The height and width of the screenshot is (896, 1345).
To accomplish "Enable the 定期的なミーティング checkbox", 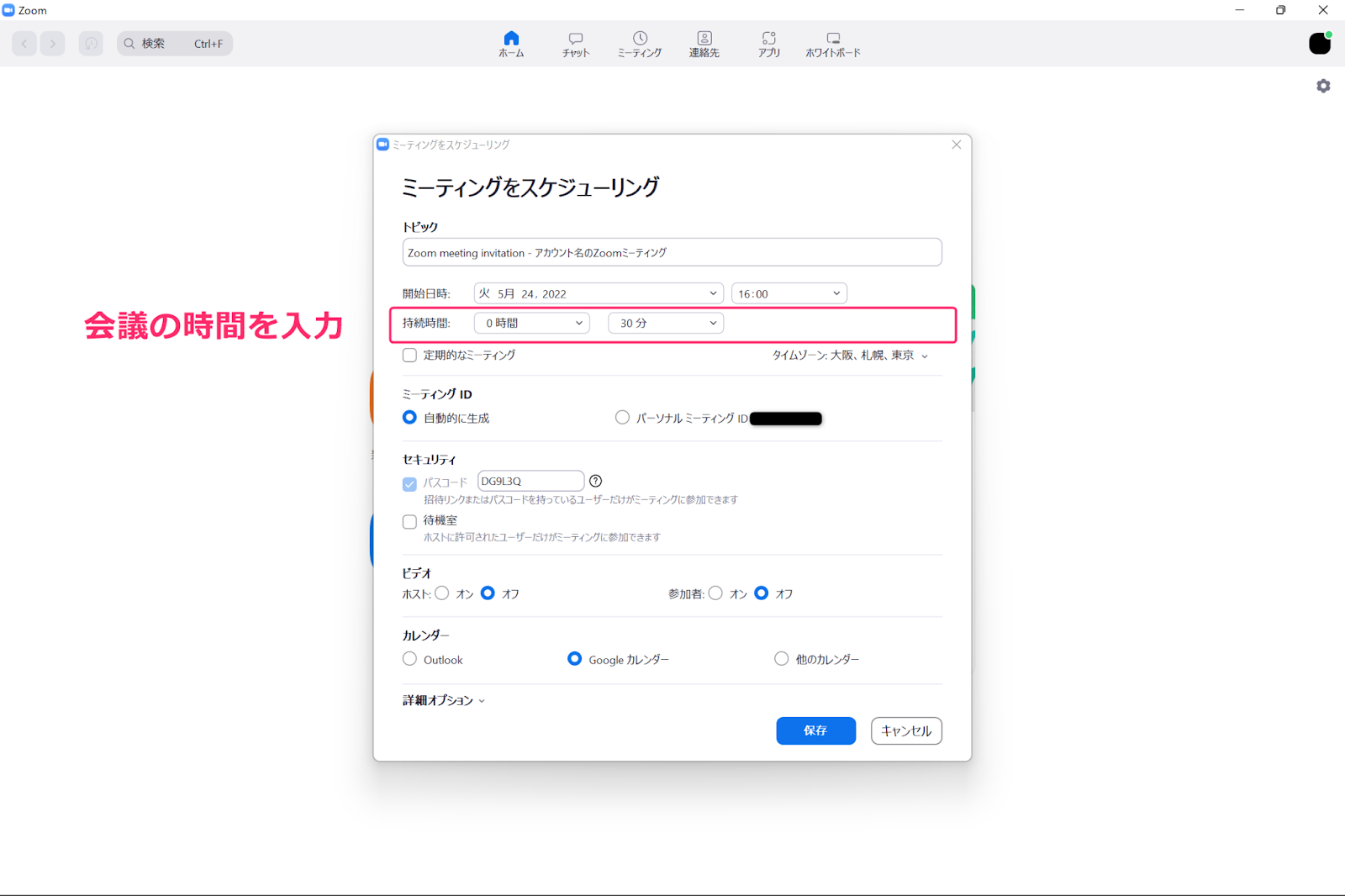I will (x=409, y=355).
